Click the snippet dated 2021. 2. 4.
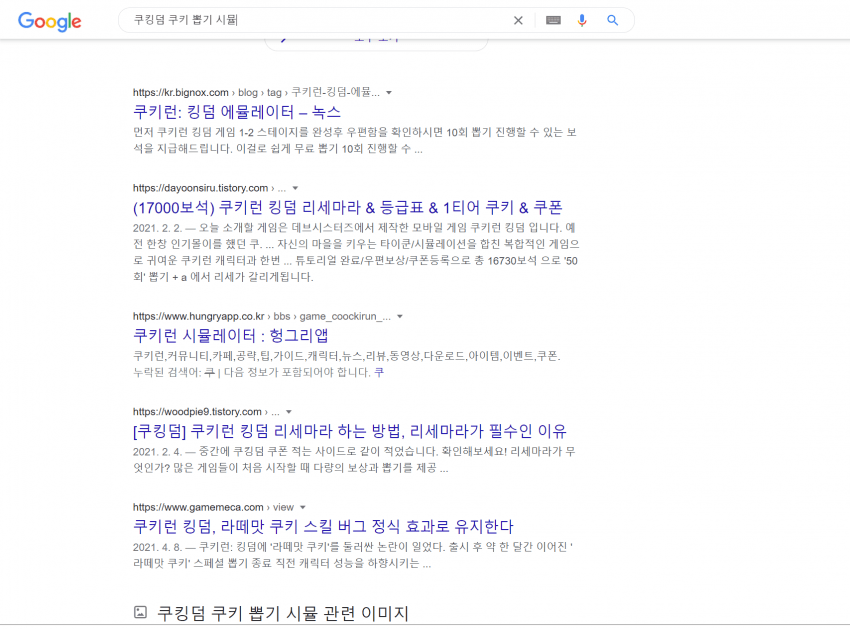This screenshot has height=629, width=850. (354, 459)
